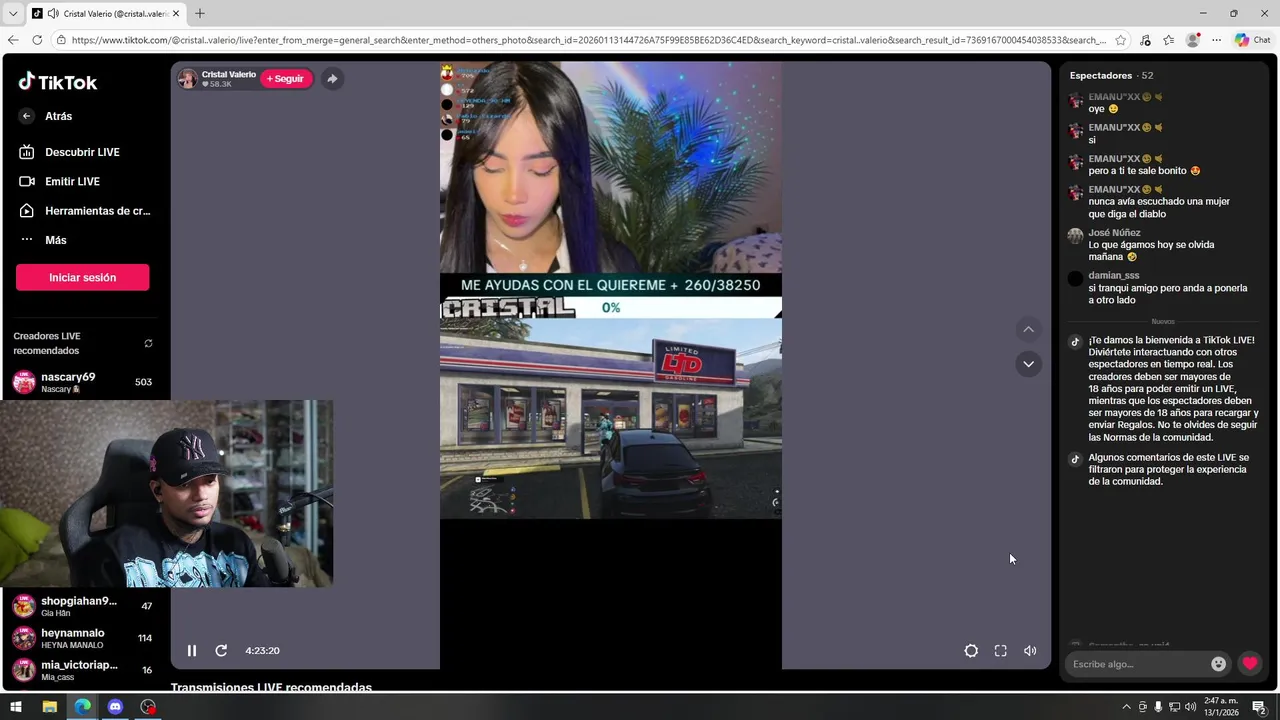Viewport: 1280px width, 720px height.
Task: Open the browser profile avatar
Action: coord(1192,40)
